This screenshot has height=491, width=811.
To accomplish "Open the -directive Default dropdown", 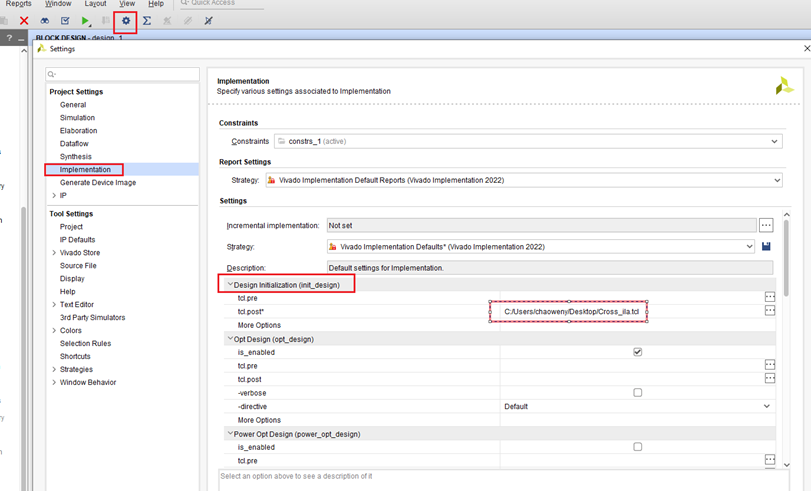I will 637,406.
